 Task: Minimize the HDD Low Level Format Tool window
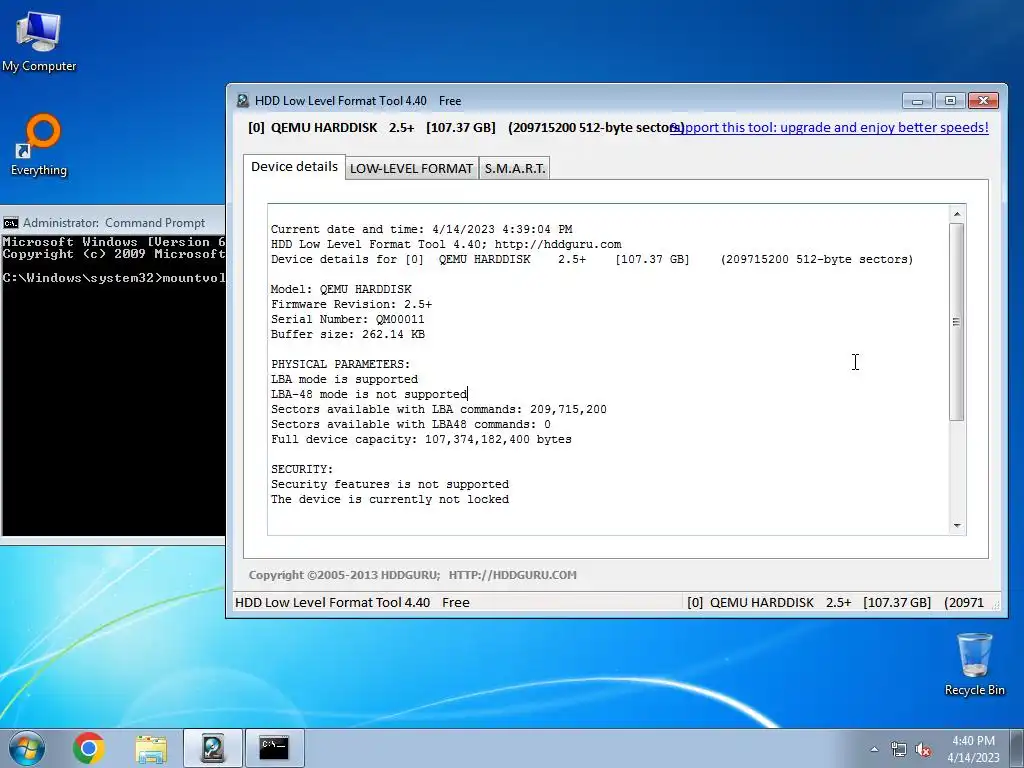pyautogui.click(x=918, y=101)
